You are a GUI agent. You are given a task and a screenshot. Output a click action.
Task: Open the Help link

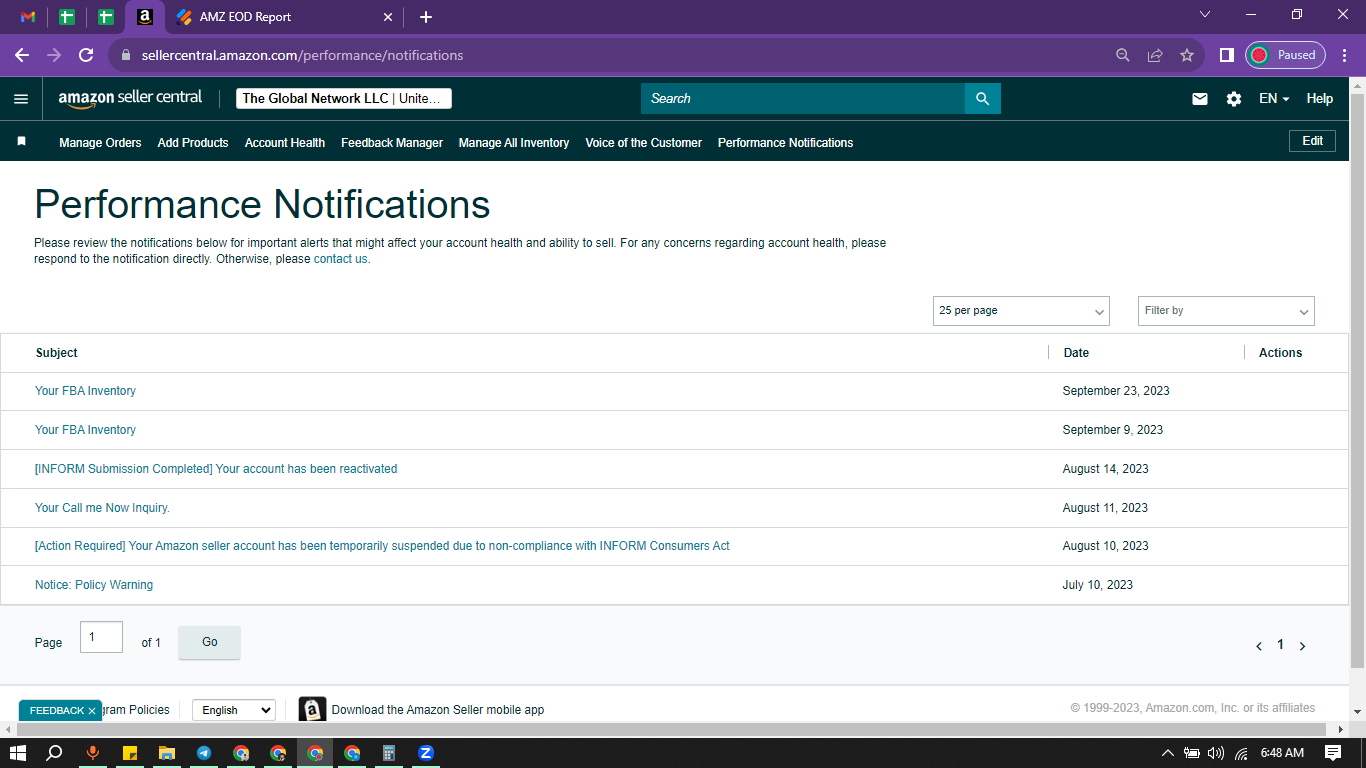pyautogui.click(x=1320, y=98)
